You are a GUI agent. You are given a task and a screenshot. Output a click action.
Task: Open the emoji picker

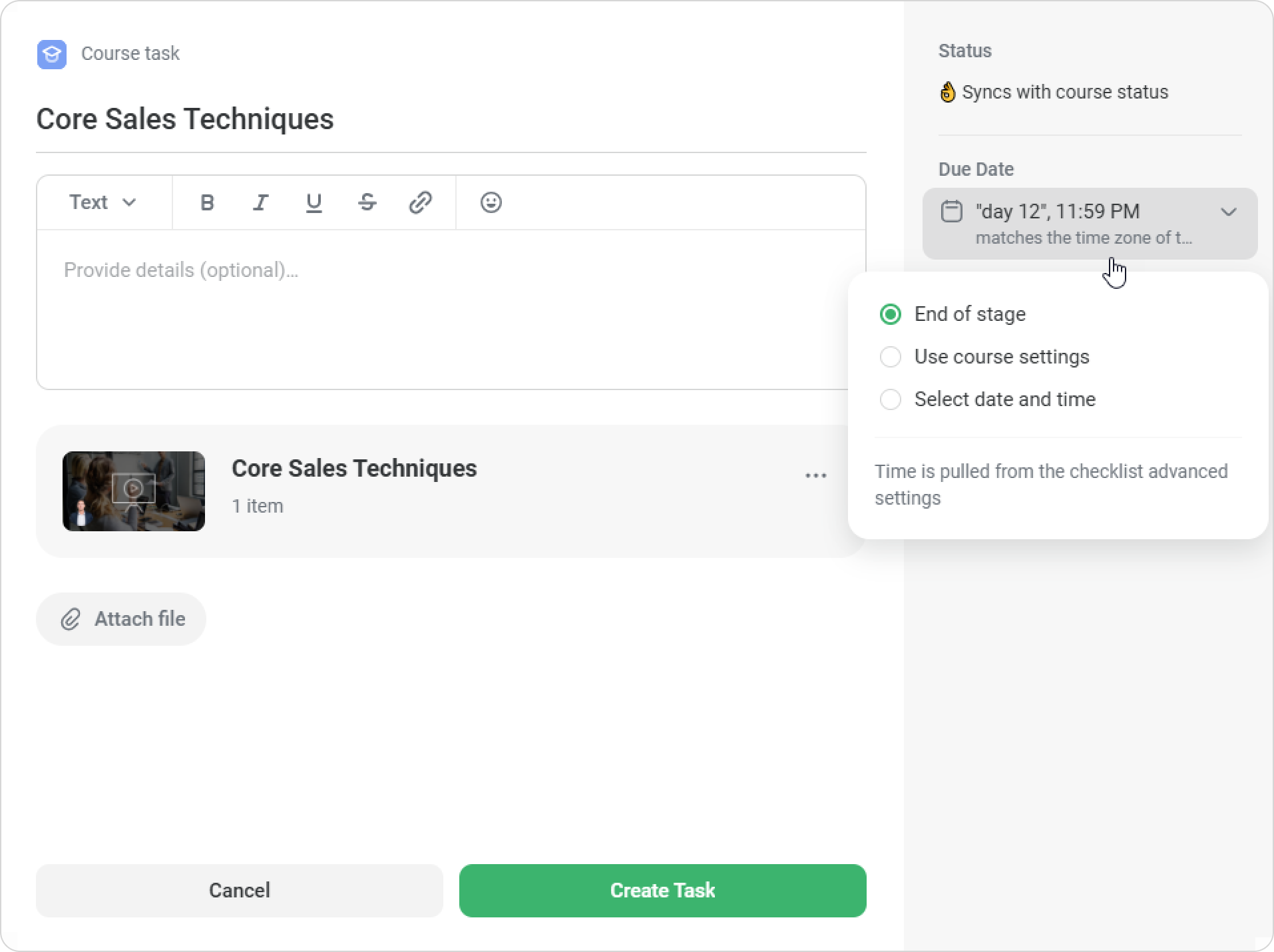(x=491, y=202)
